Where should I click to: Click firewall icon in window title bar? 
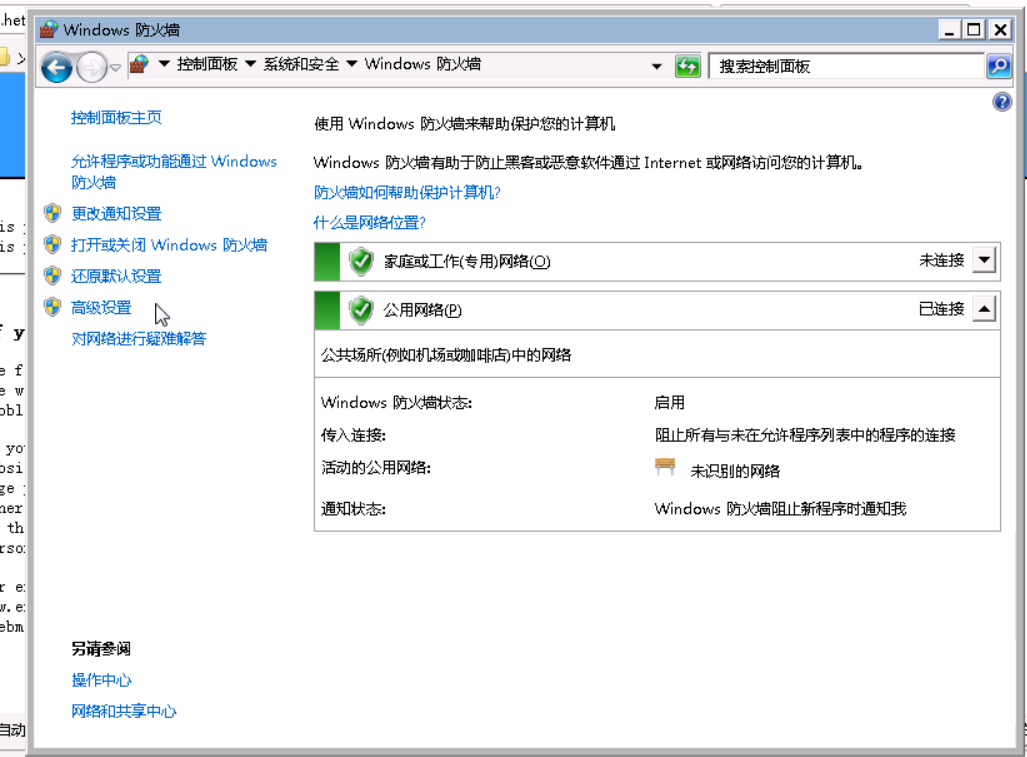click(x=49, y=29)
